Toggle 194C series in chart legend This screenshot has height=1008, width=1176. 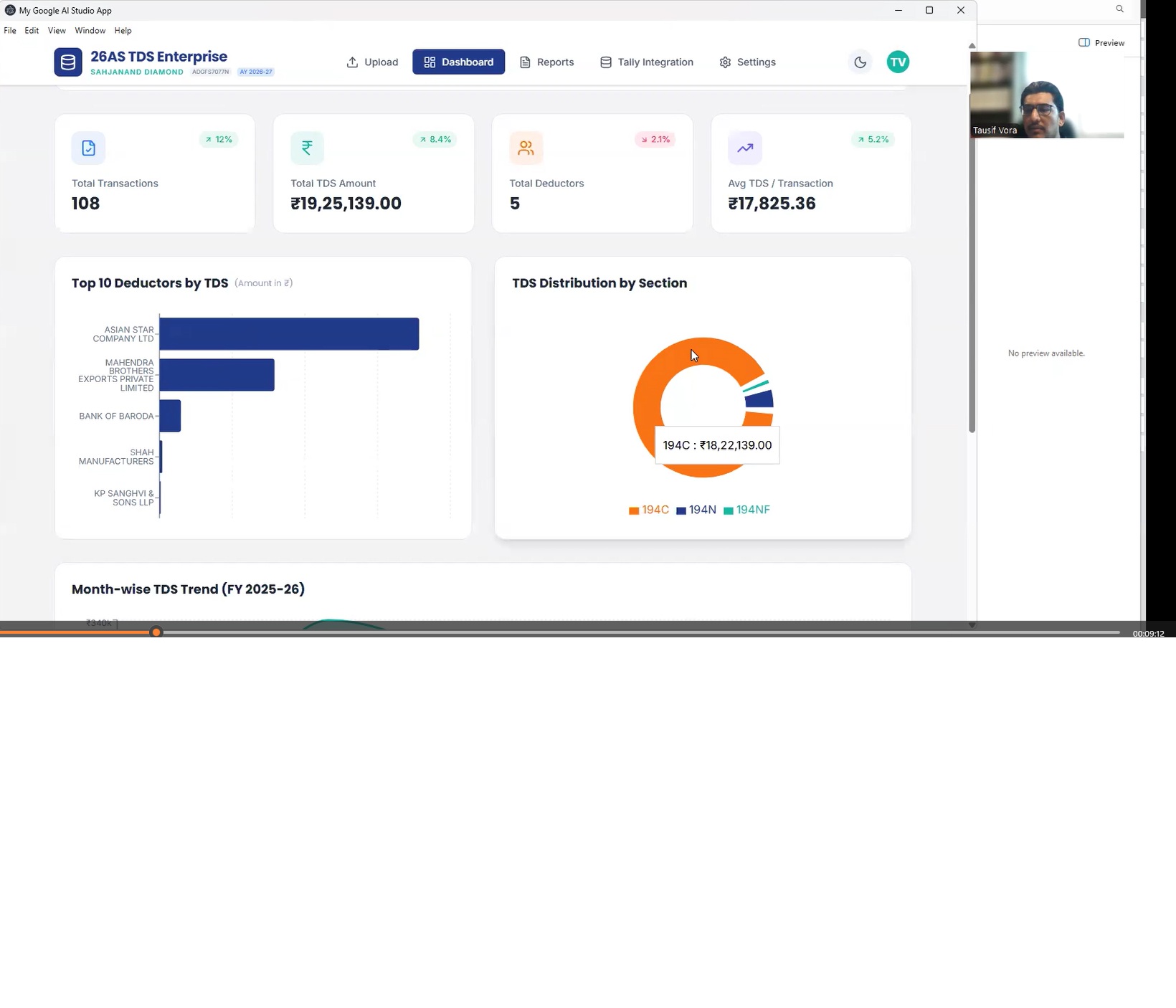coord(649,510)
